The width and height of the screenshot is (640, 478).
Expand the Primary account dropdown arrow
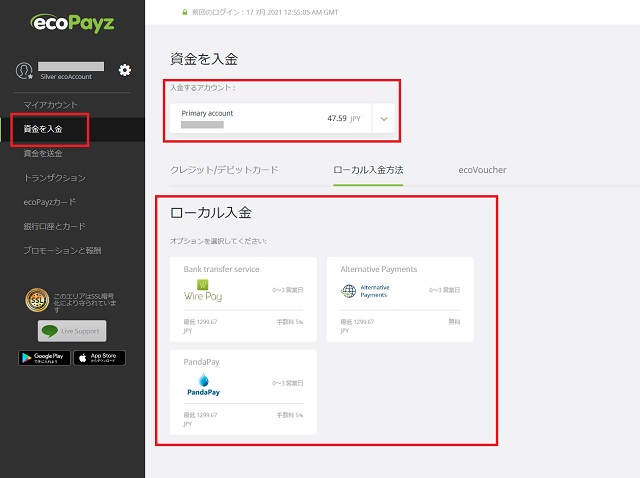[384, 118]
